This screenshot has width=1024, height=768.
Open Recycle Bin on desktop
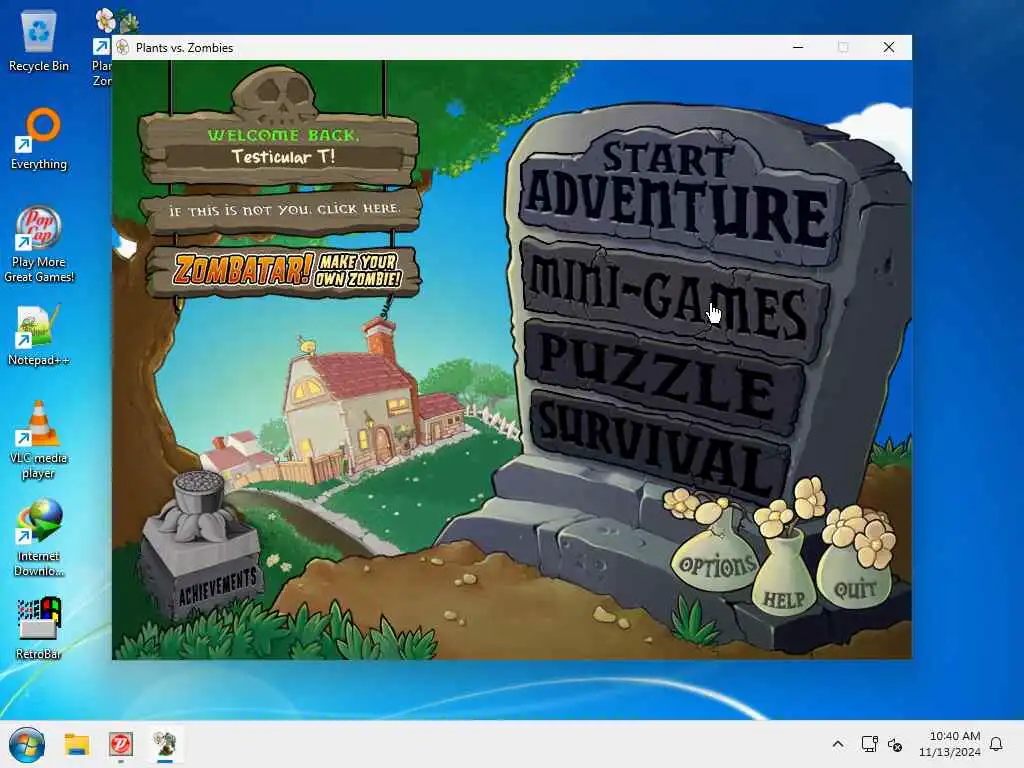coord(39,42)
